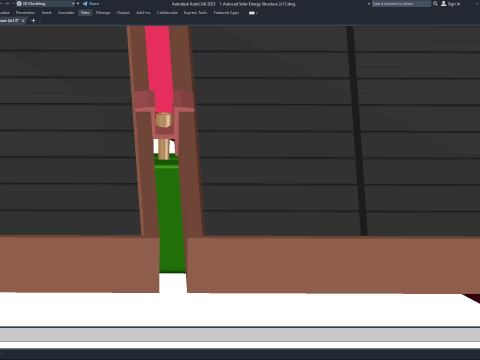Open the Add-ins ribbon tab

(143, 13)
